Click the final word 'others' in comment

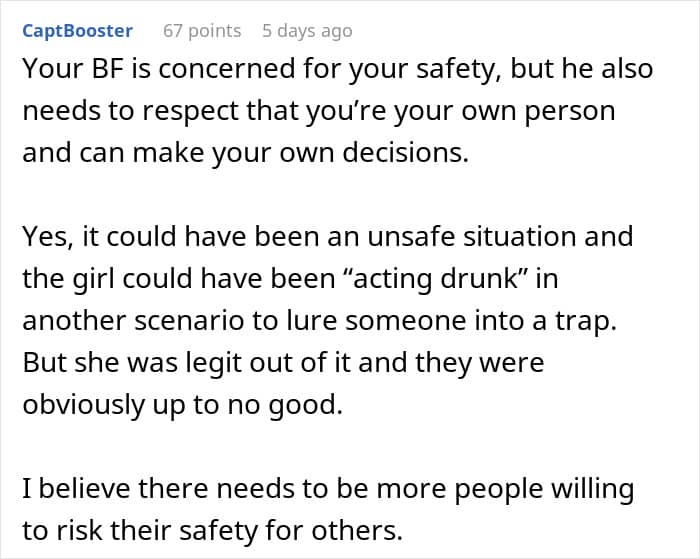pos(357,531)
